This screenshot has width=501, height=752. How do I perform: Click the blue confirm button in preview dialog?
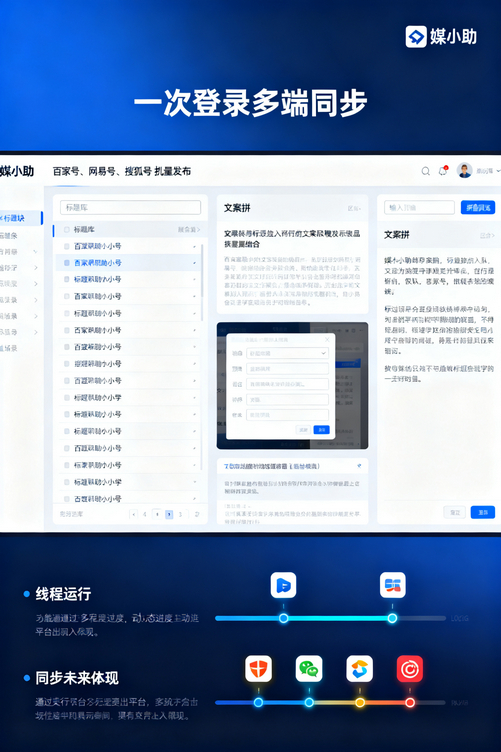point(322,430)
